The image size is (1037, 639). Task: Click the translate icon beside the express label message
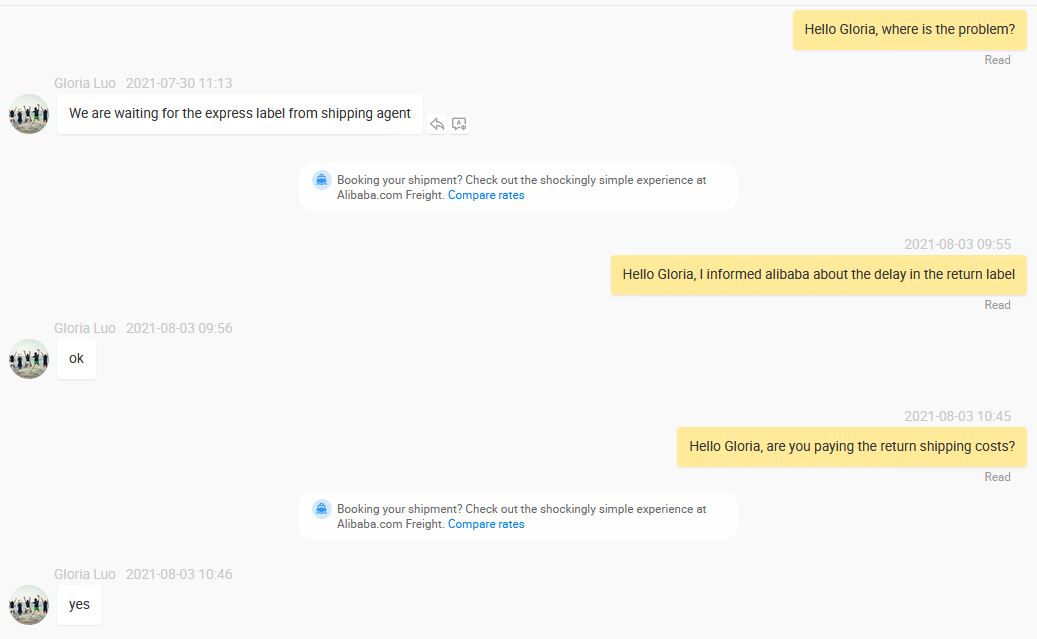[x=459, y=124]
